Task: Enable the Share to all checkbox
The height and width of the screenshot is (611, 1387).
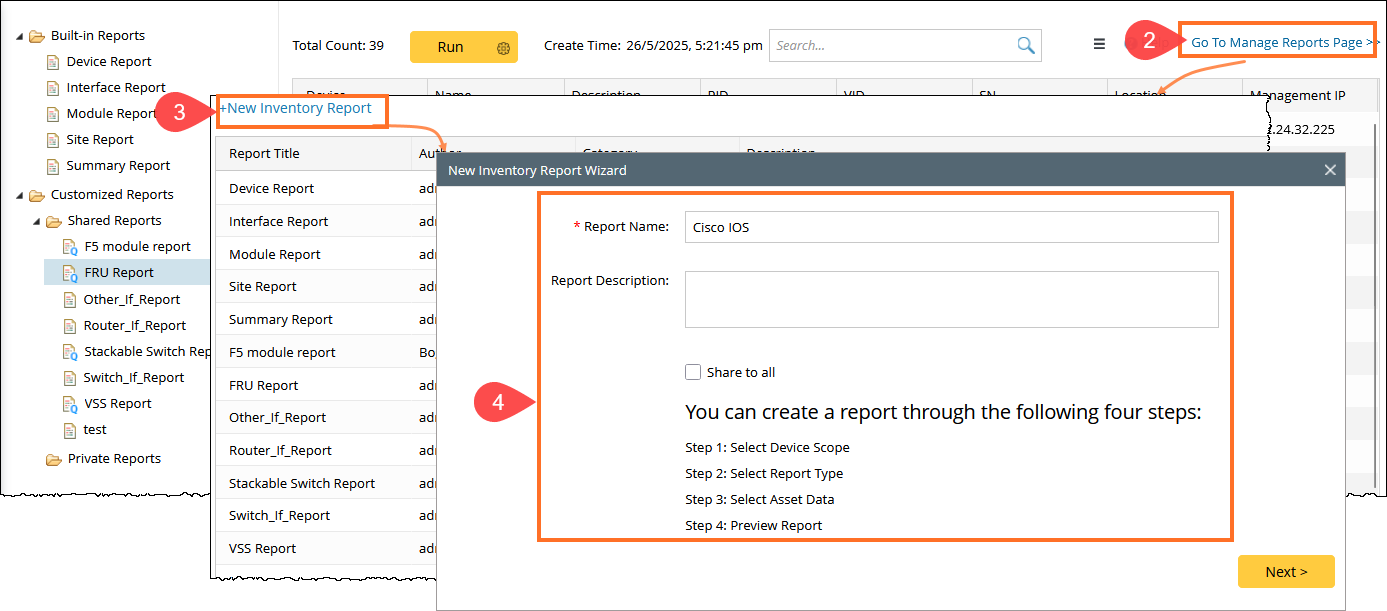Action: 693,372
